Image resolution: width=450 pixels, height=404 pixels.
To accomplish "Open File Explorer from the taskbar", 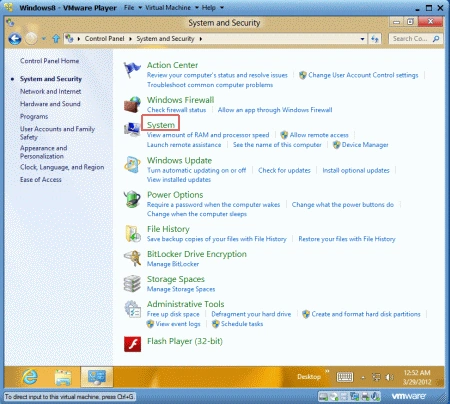I will [x=63, y=377].
